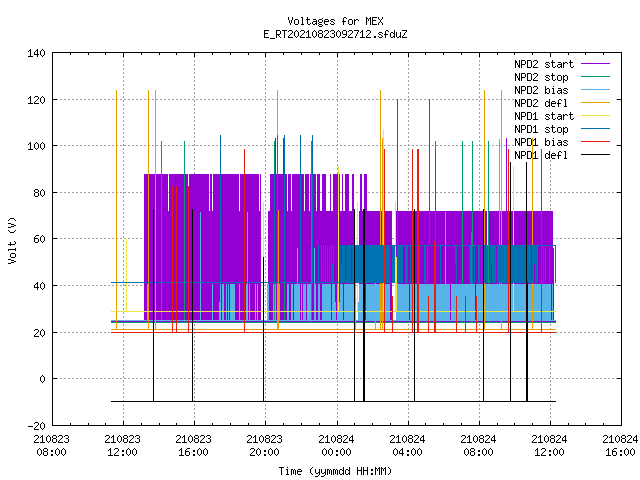The image size is (640, 480).
Task: Click the black NPD1 defl legend line
Action: coord(595,155)
